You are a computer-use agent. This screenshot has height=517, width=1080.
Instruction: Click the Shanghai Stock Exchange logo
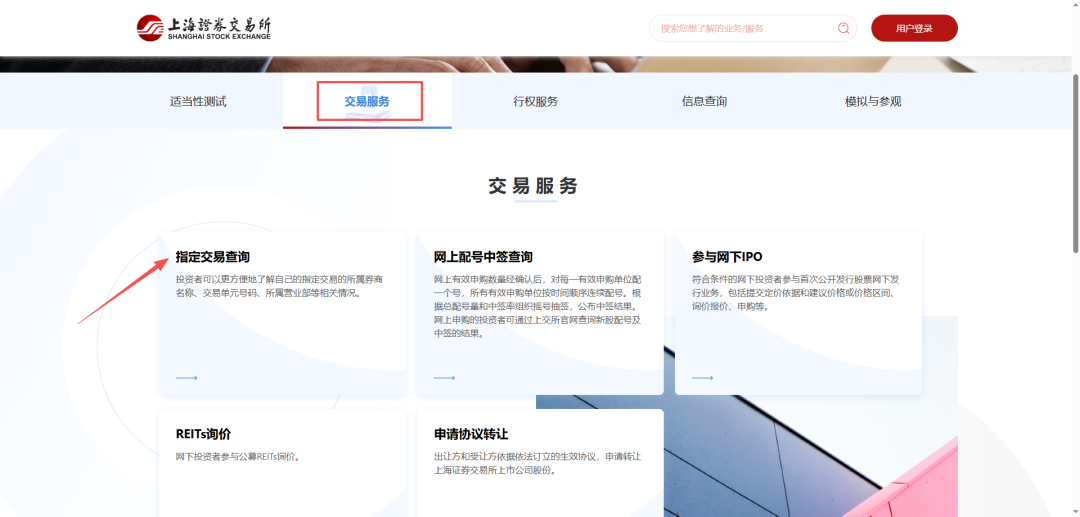[203, 28]
